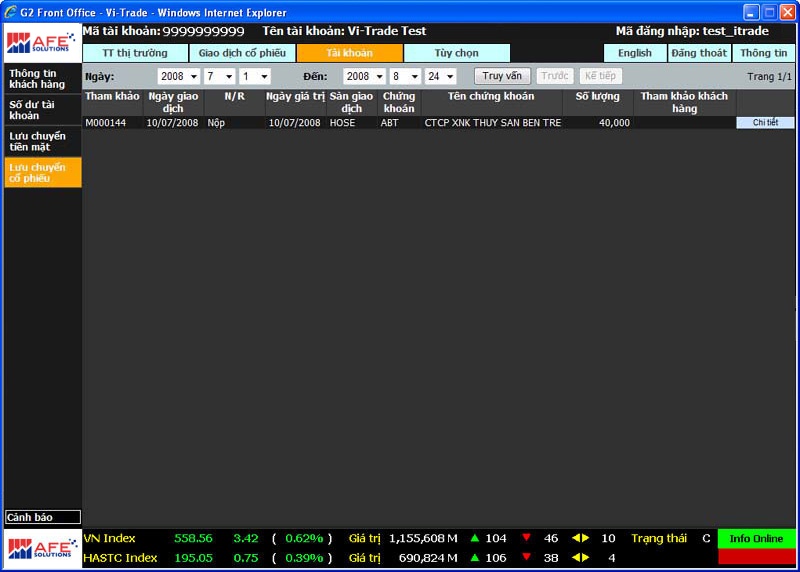
Task: Select Lưu chuyển cổ phiếu sidebar item
Action: pyautogui.click(x=43, y=172)
